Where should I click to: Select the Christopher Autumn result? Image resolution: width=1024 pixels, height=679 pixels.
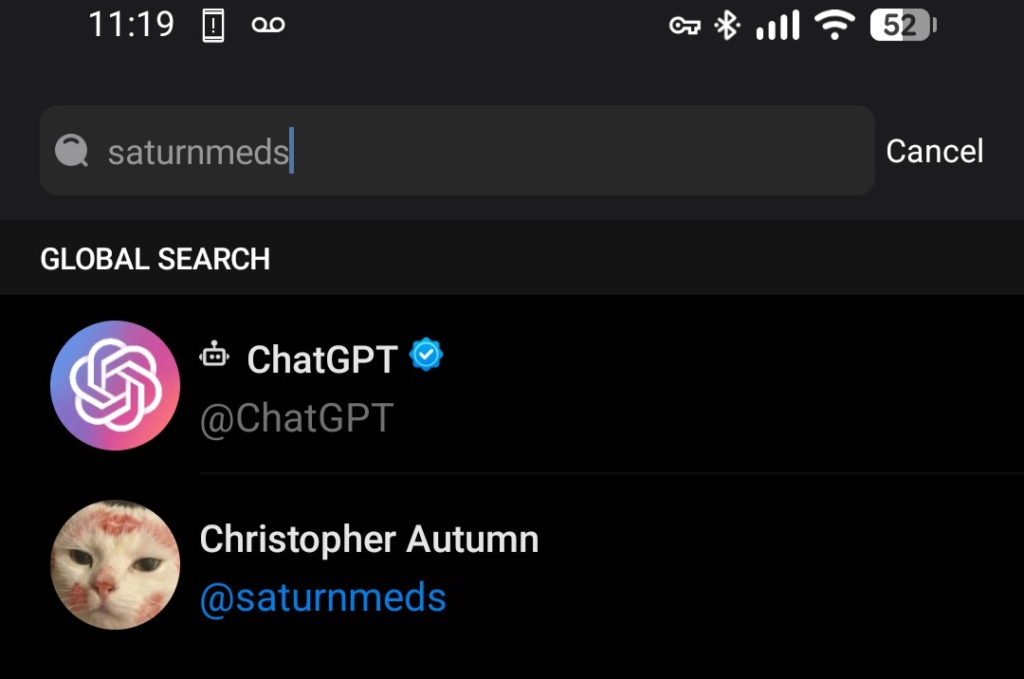pyautogui.click(x=369, y=540)
